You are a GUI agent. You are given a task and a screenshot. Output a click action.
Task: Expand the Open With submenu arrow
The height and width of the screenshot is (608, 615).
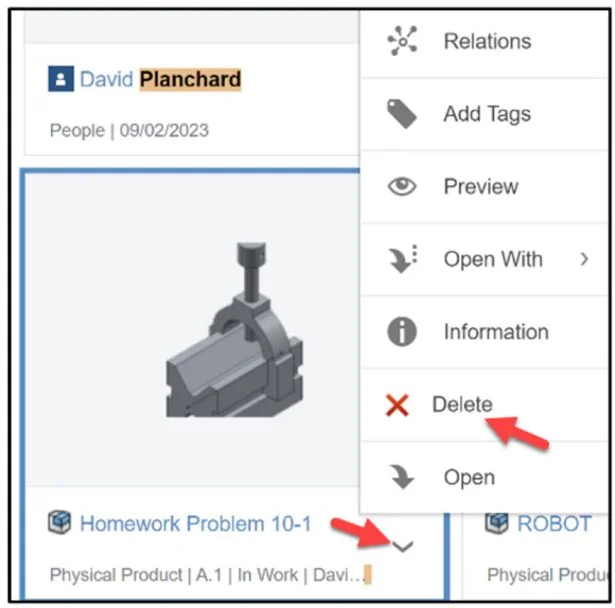point(584,260)
